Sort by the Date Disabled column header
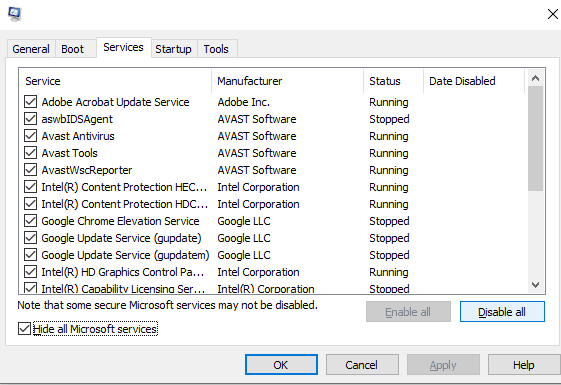 pyautogui.click(x=474, y=81)
